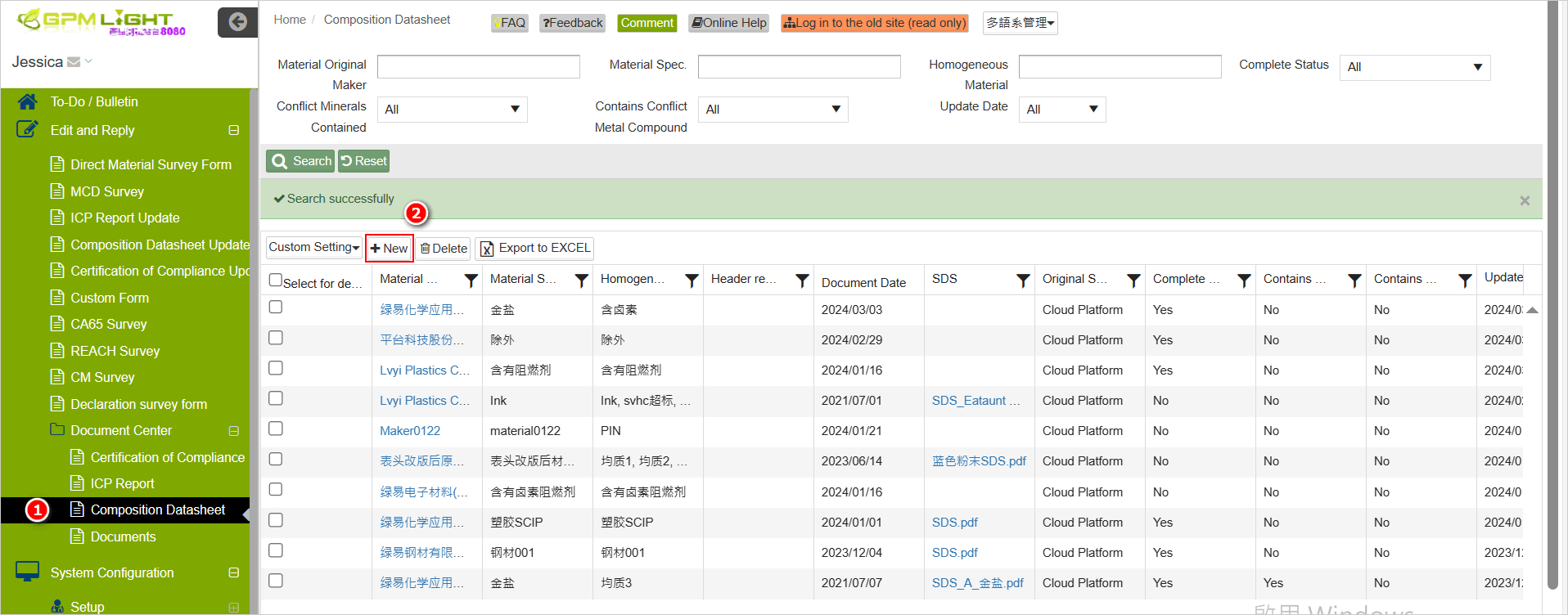The width and height of the screenshot is (1568, 615).
Task: Click the filter icon on Header remark column
Action: click(803, 281)
